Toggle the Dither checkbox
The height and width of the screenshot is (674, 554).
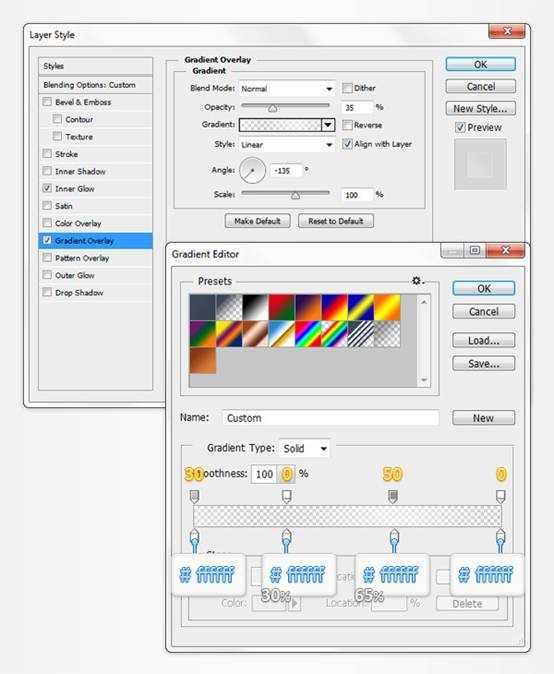pos(347,88)
